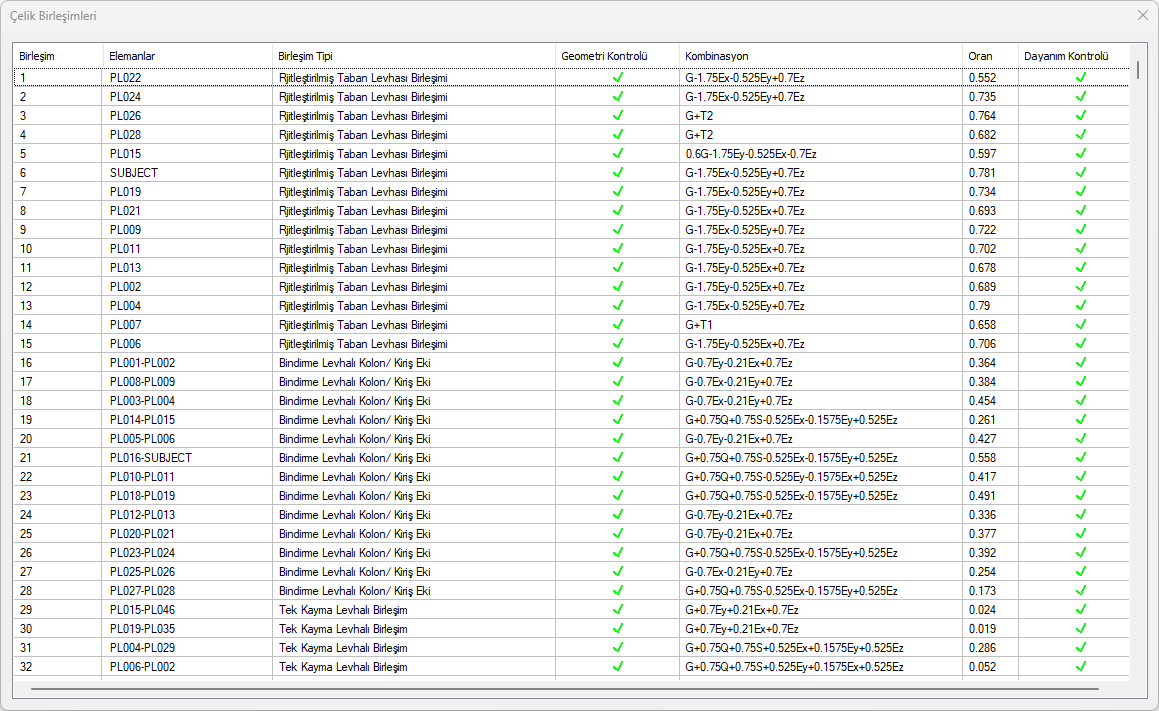Viewport: 1159px width, 711px height.
Task: Select the PL016-SUBJECT element cell
Action: [x=150, y=458]
